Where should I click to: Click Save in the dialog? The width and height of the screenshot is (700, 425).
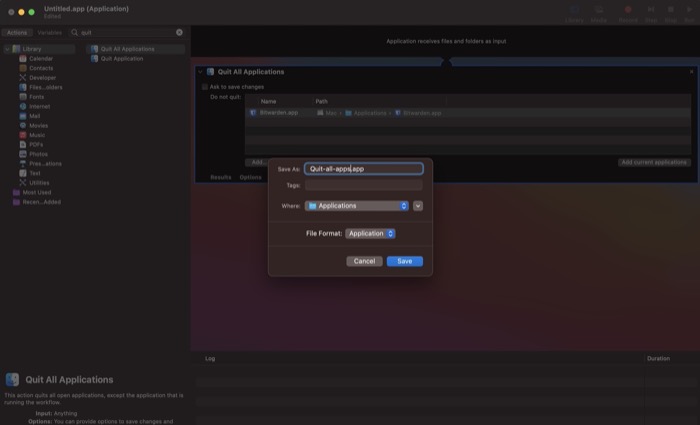coord(405,261)
